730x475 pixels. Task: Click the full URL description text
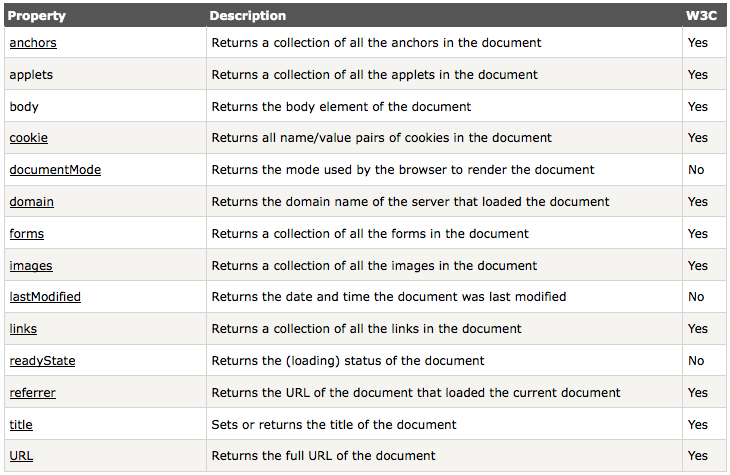click(323, 456)
